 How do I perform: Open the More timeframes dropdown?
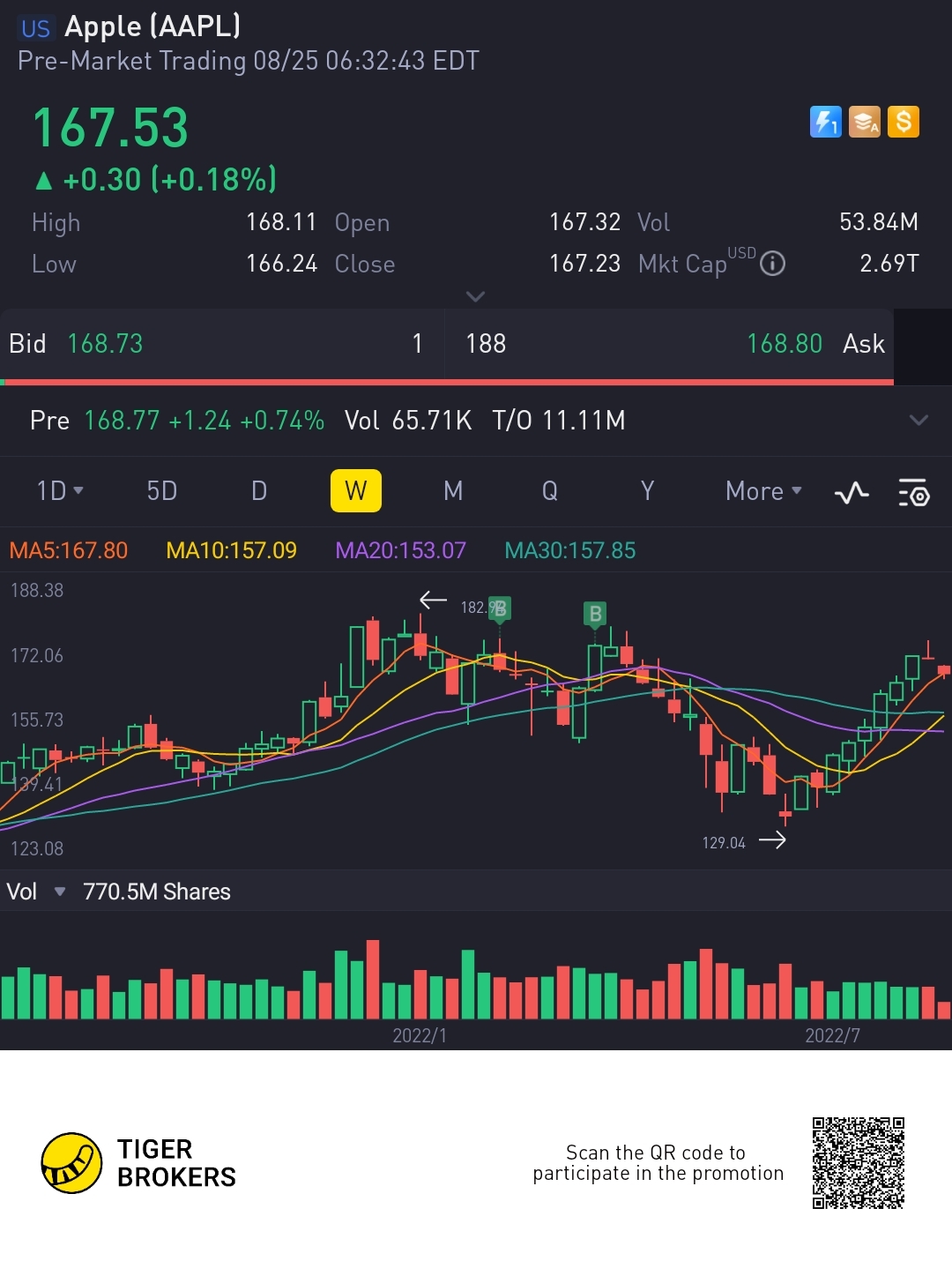coord(763,491)
